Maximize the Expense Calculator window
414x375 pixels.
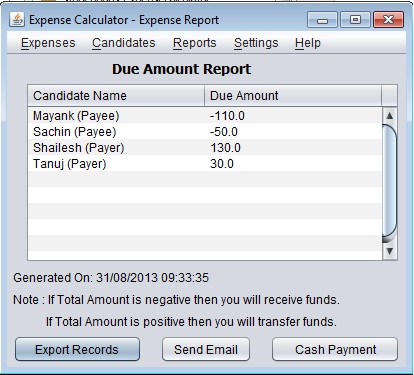click(355, 20)
